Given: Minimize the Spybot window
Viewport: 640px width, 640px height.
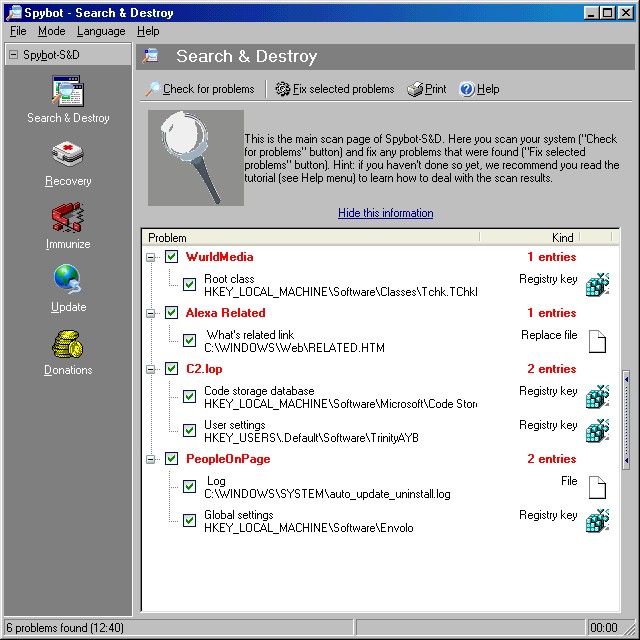Looking at the screenshot, I should pyautogui.click(x=591, y=13).
